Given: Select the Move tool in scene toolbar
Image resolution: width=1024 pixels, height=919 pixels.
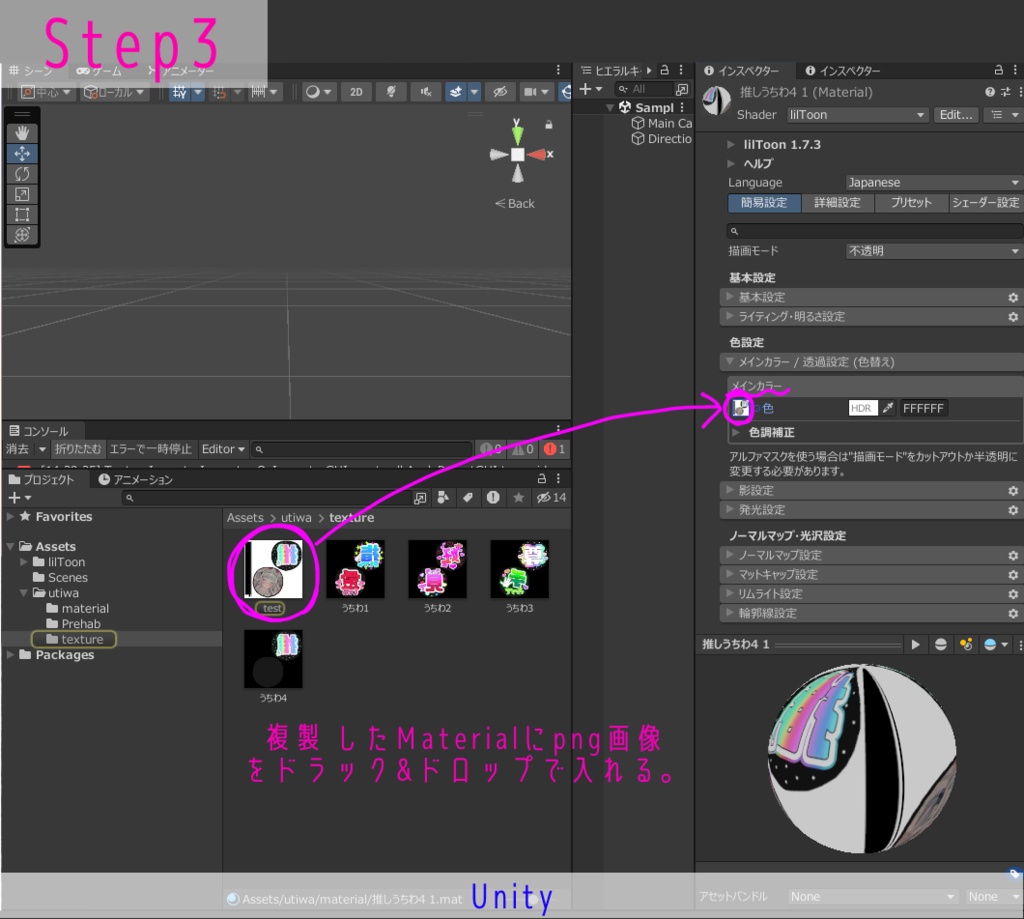Looking at the screenshot, I should click(22, 153).
